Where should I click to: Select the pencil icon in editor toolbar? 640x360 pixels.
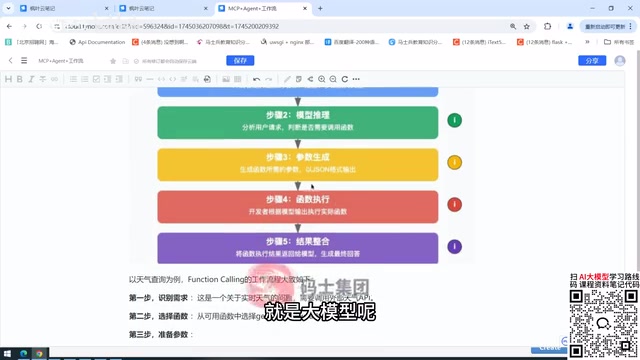(x=287, y=79)
